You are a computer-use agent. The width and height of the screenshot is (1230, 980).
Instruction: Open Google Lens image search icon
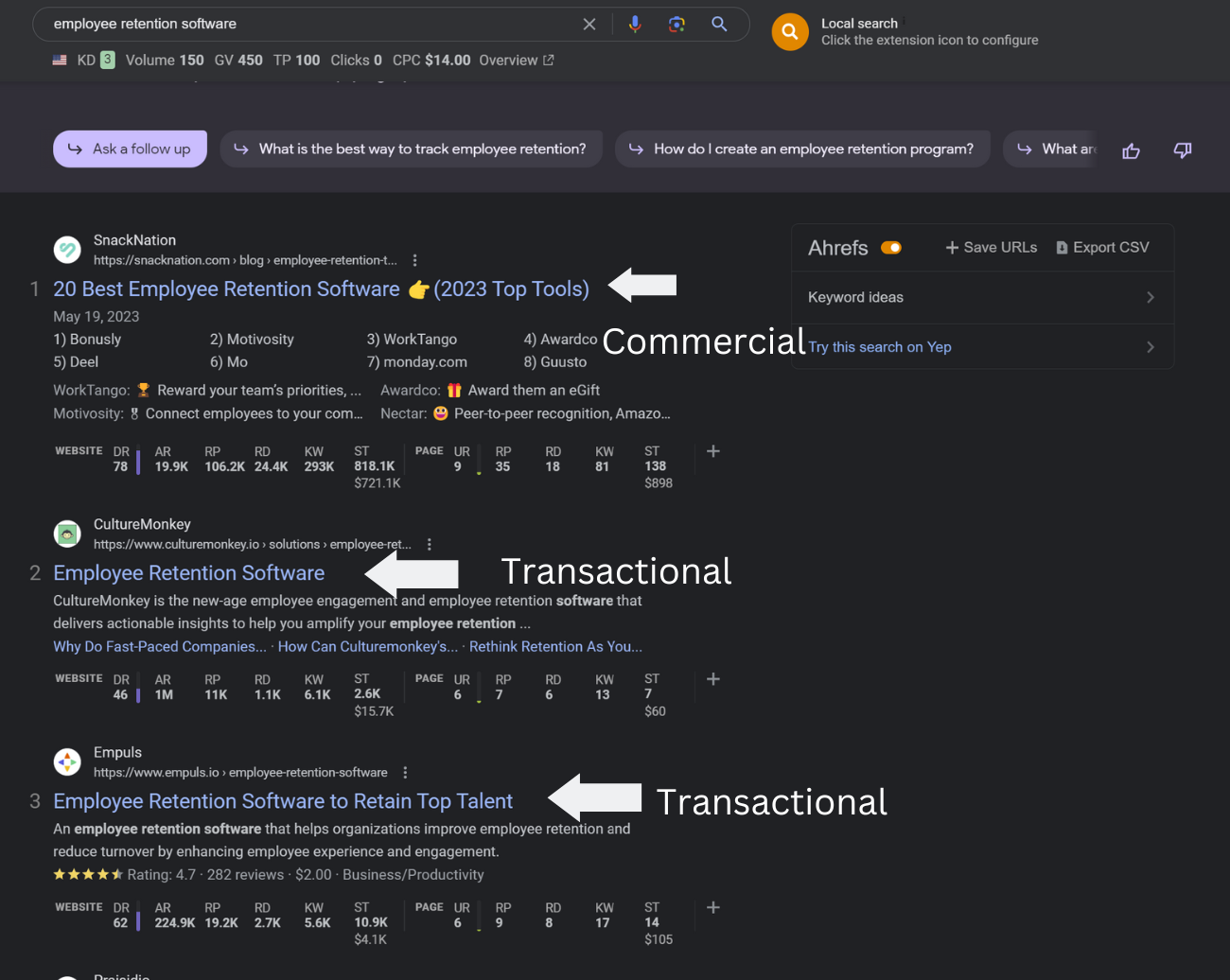676,24
